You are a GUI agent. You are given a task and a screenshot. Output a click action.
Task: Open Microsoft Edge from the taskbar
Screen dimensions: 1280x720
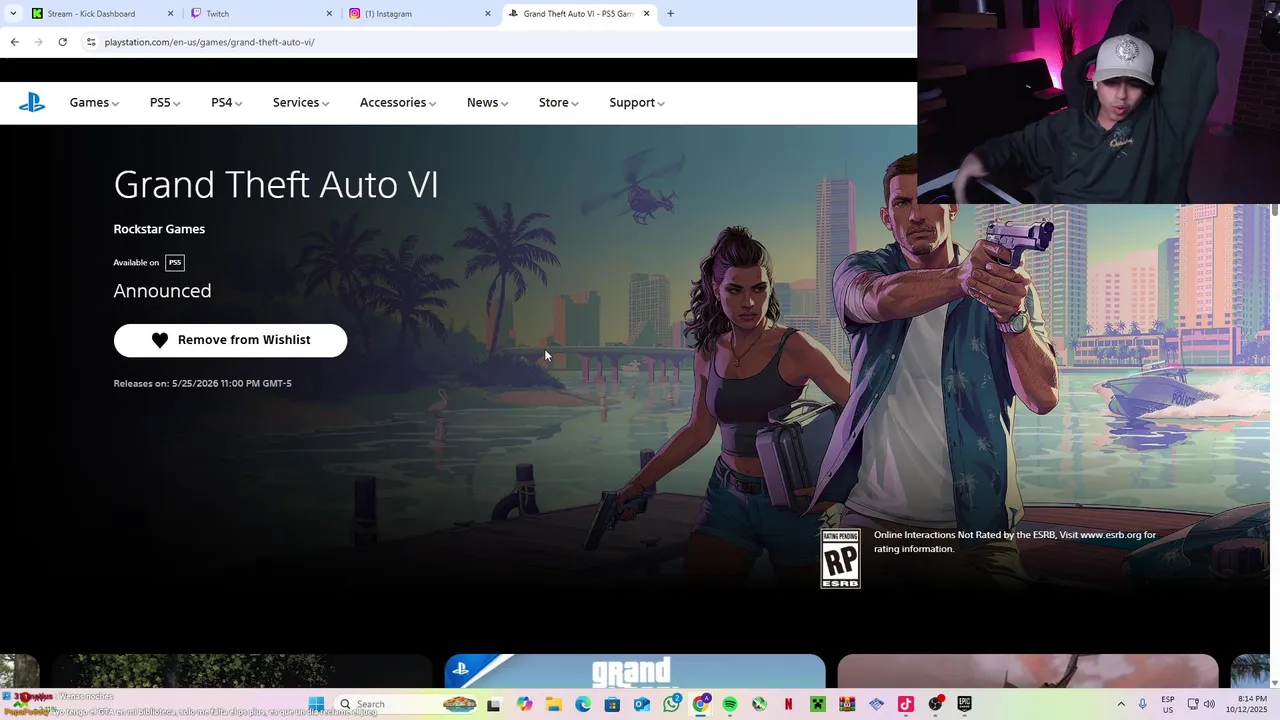point(583,704)
